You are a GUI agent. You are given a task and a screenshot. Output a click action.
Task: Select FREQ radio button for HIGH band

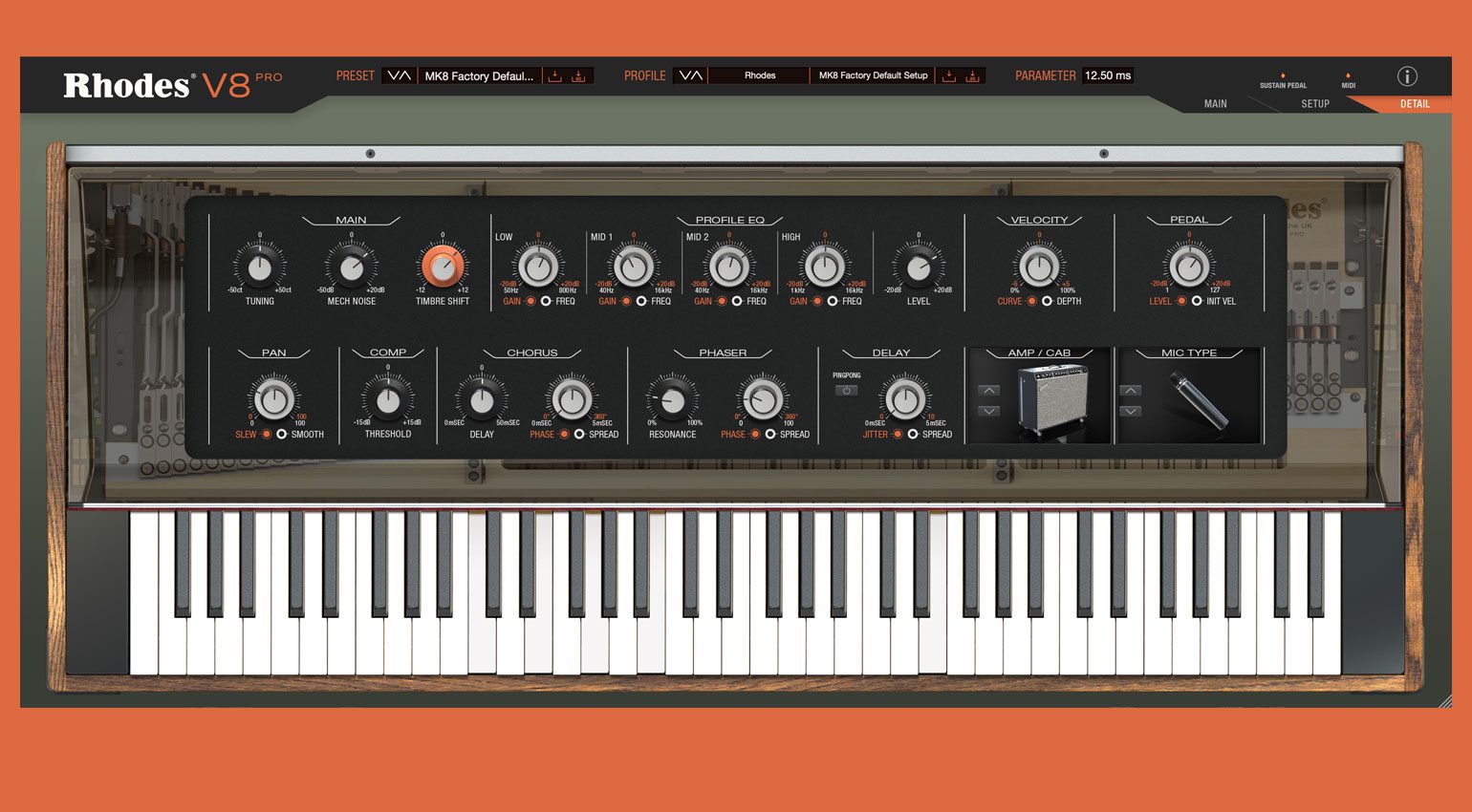coord(833,301)
